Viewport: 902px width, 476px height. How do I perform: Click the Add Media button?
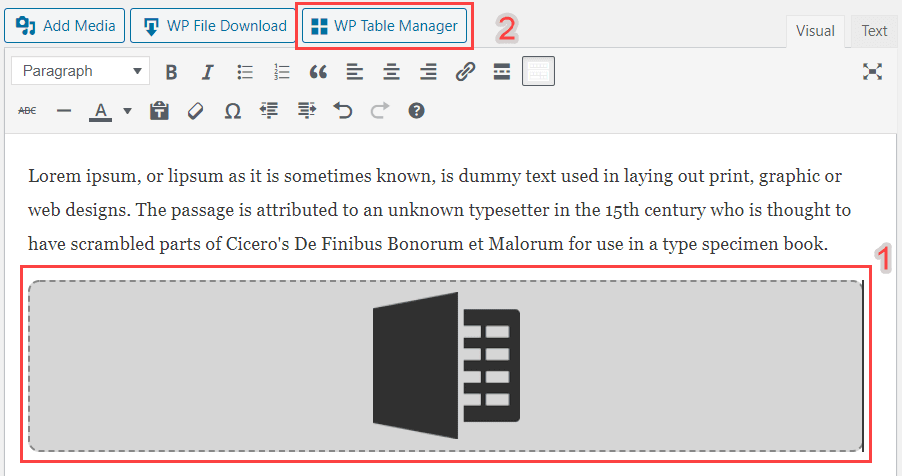point(65,26)
